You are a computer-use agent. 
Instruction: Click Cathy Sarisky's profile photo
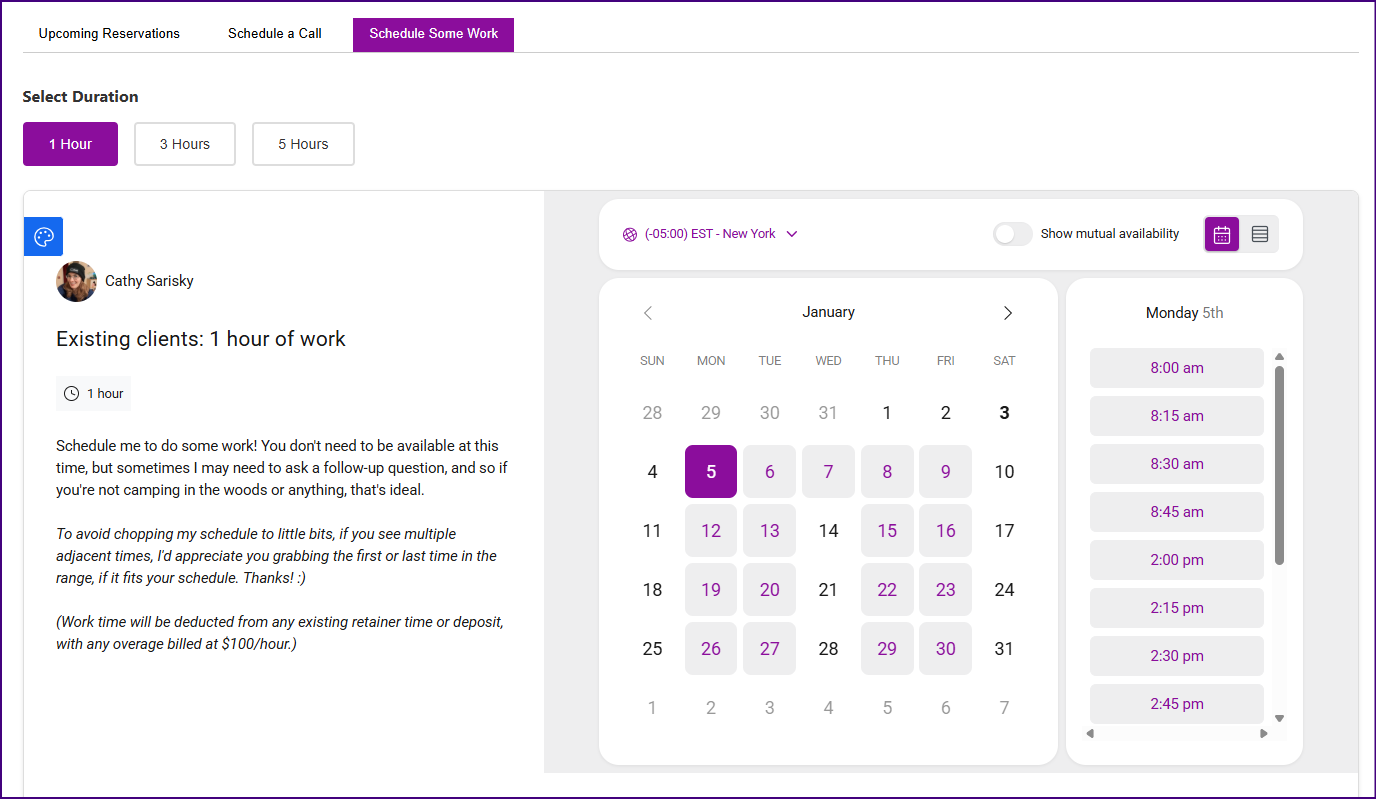(76, 282)
